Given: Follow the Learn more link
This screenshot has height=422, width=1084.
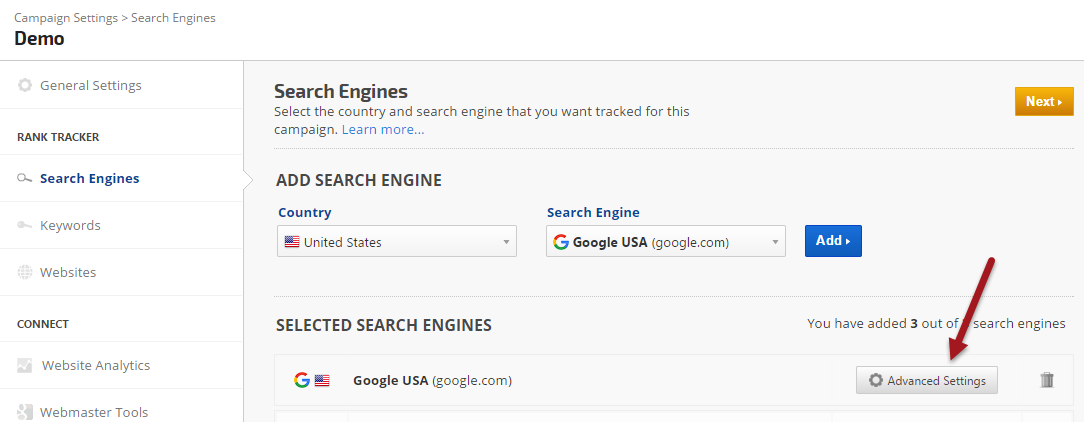Looking at the screenshot, I should tap(383, 130).
